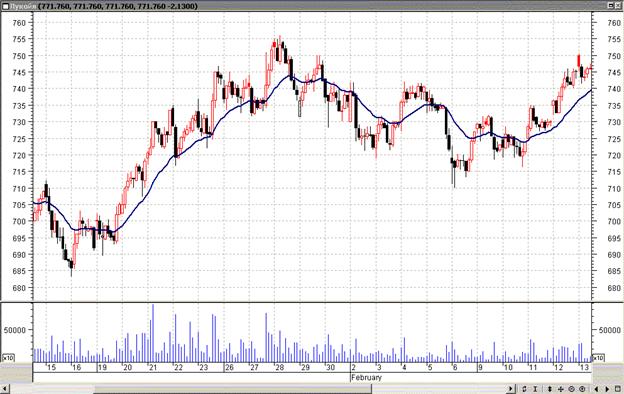
Task: Click 750 on the left price axis
Action: (x=19, y=56)
